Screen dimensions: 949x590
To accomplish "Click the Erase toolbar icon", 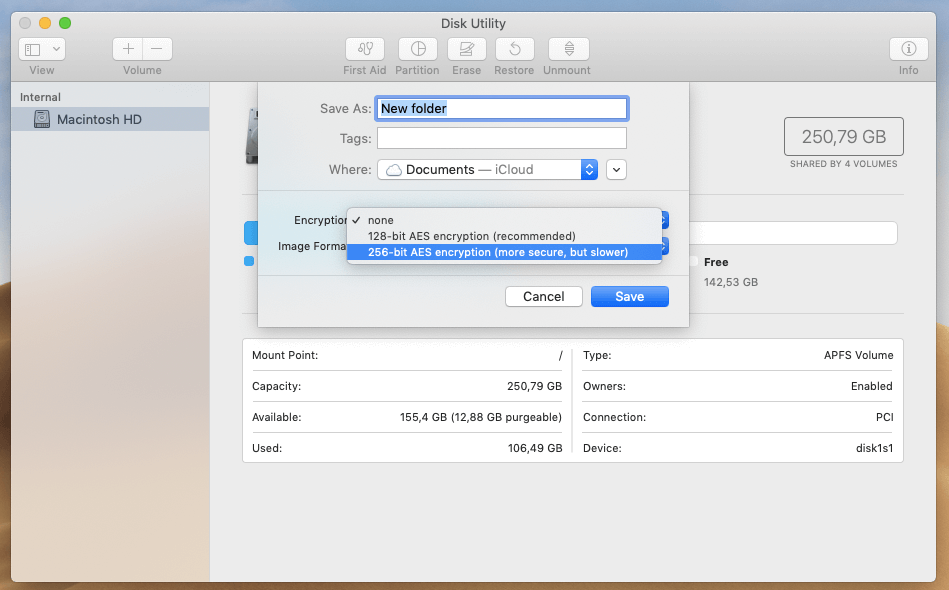I will pos(466,49).
